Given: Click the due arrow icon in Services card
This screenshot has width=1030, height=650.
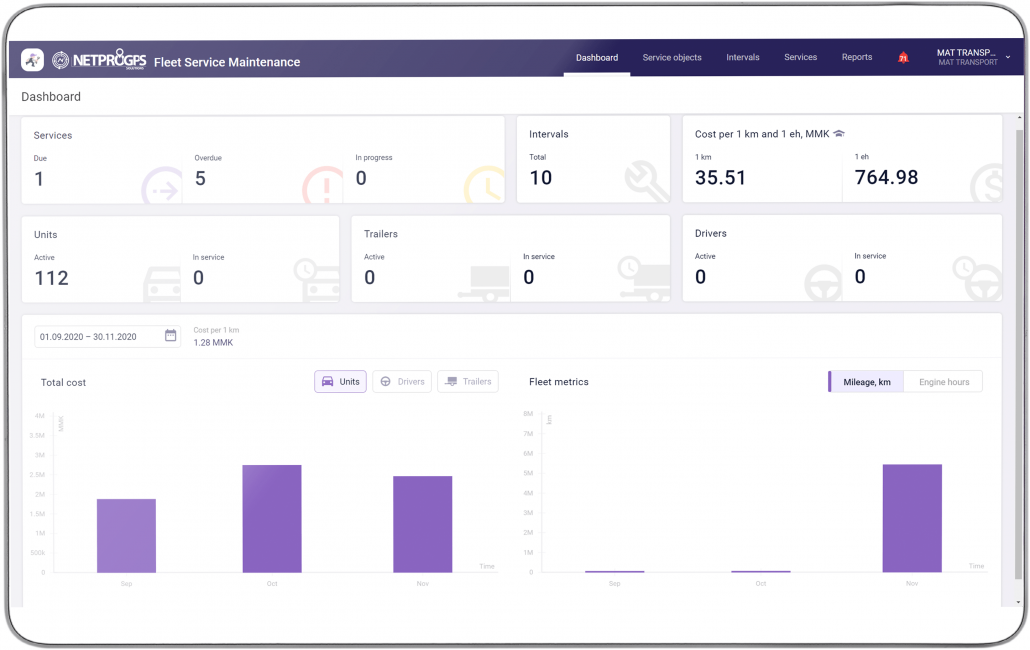Looking at the screenshot, I should (162, 187).
